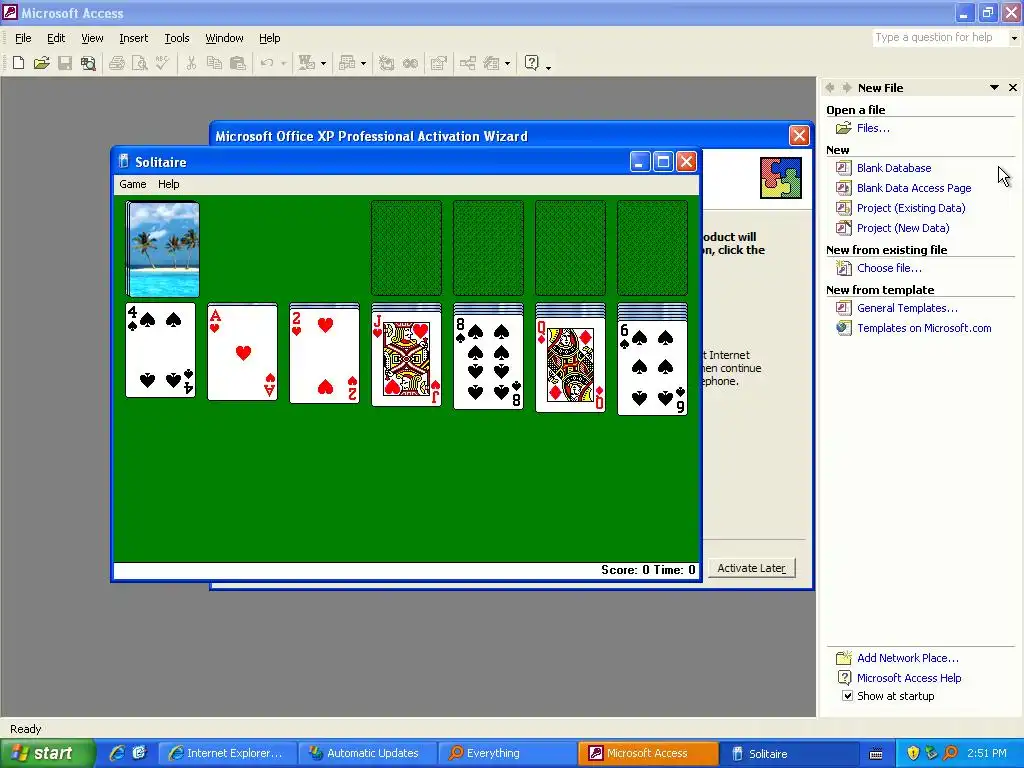Click the 'Type a question for help' box
The height and width of the screenshot is (768, 1024).
point(940,38)
